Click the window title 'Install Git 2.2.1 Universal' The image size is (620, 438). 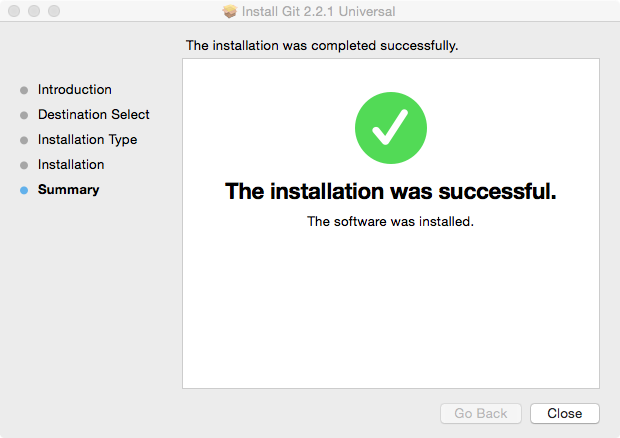(319, 12)
